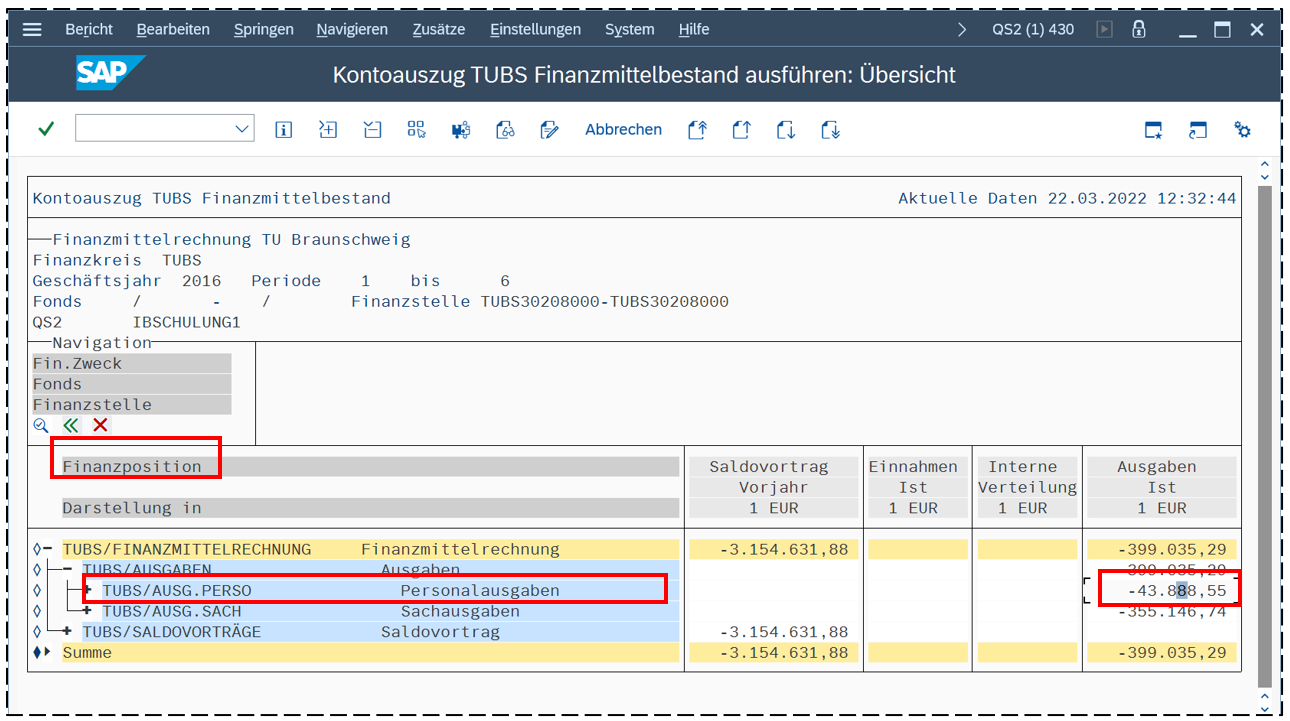Click the green double-arrow back icon

pos(70,426)
